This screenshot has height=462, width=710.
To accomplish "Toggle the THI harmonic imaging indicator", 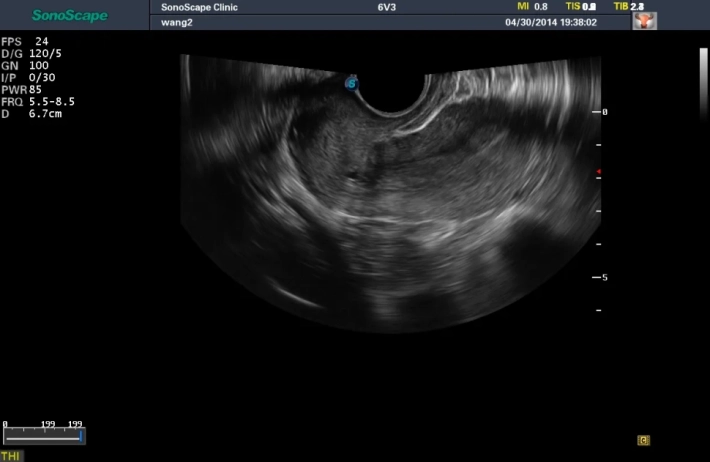I will point(11,456).
